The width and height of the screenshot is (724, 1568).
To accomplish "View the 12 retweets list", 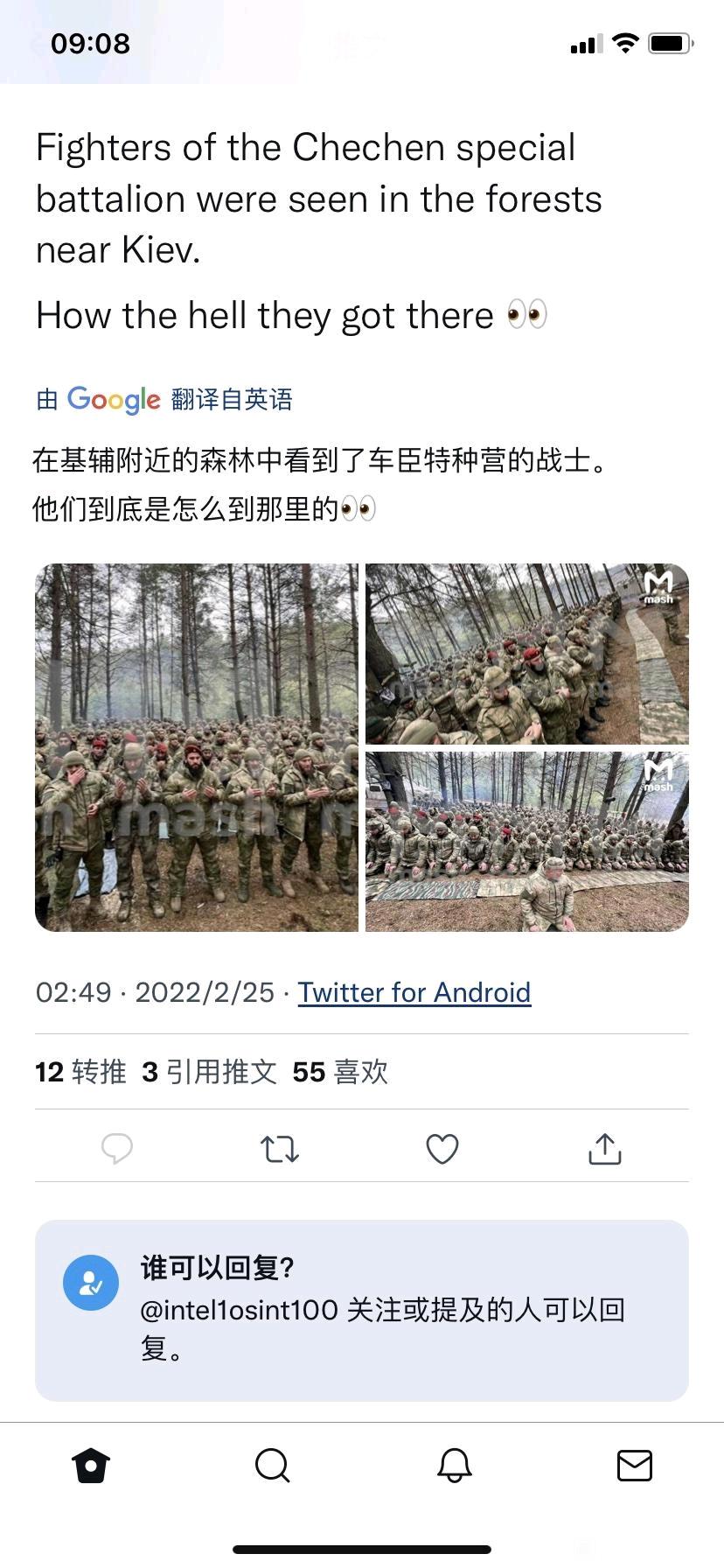I will click(80, 1072).
